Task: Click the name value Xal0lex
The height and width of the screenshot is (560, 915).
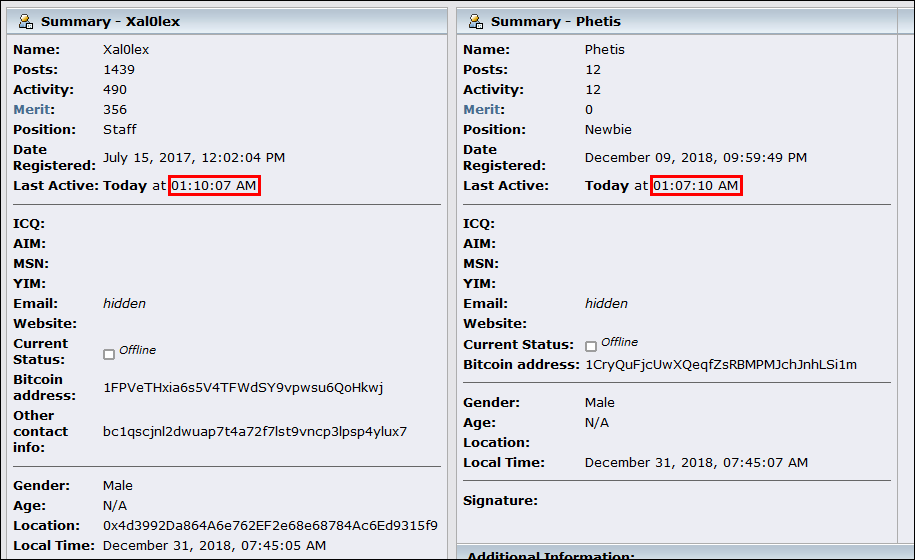Action: pyautogui.click(x=126, y=50)
